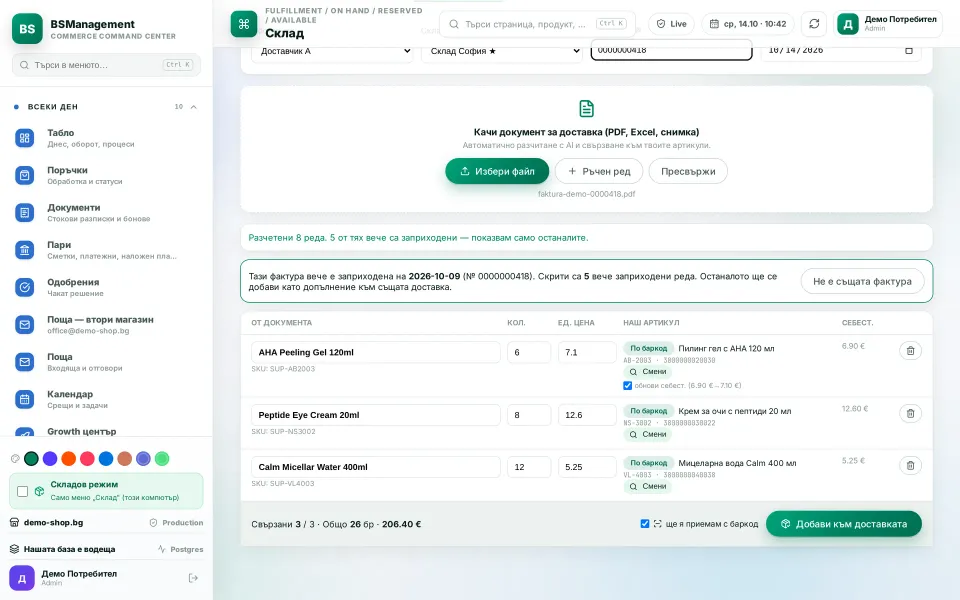Click the invoice number field 0000000418

[672, 50]
